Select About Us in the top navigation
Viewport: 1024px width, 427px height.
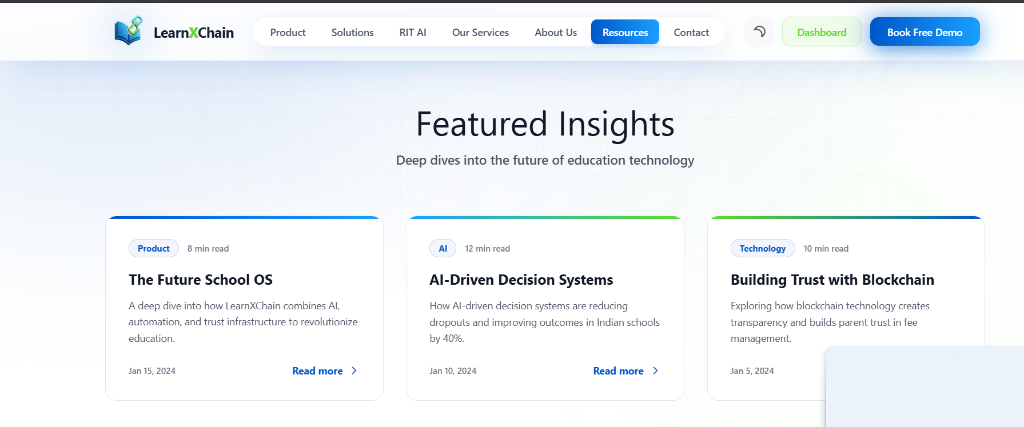pyautogui.click(x=556, y=32)
